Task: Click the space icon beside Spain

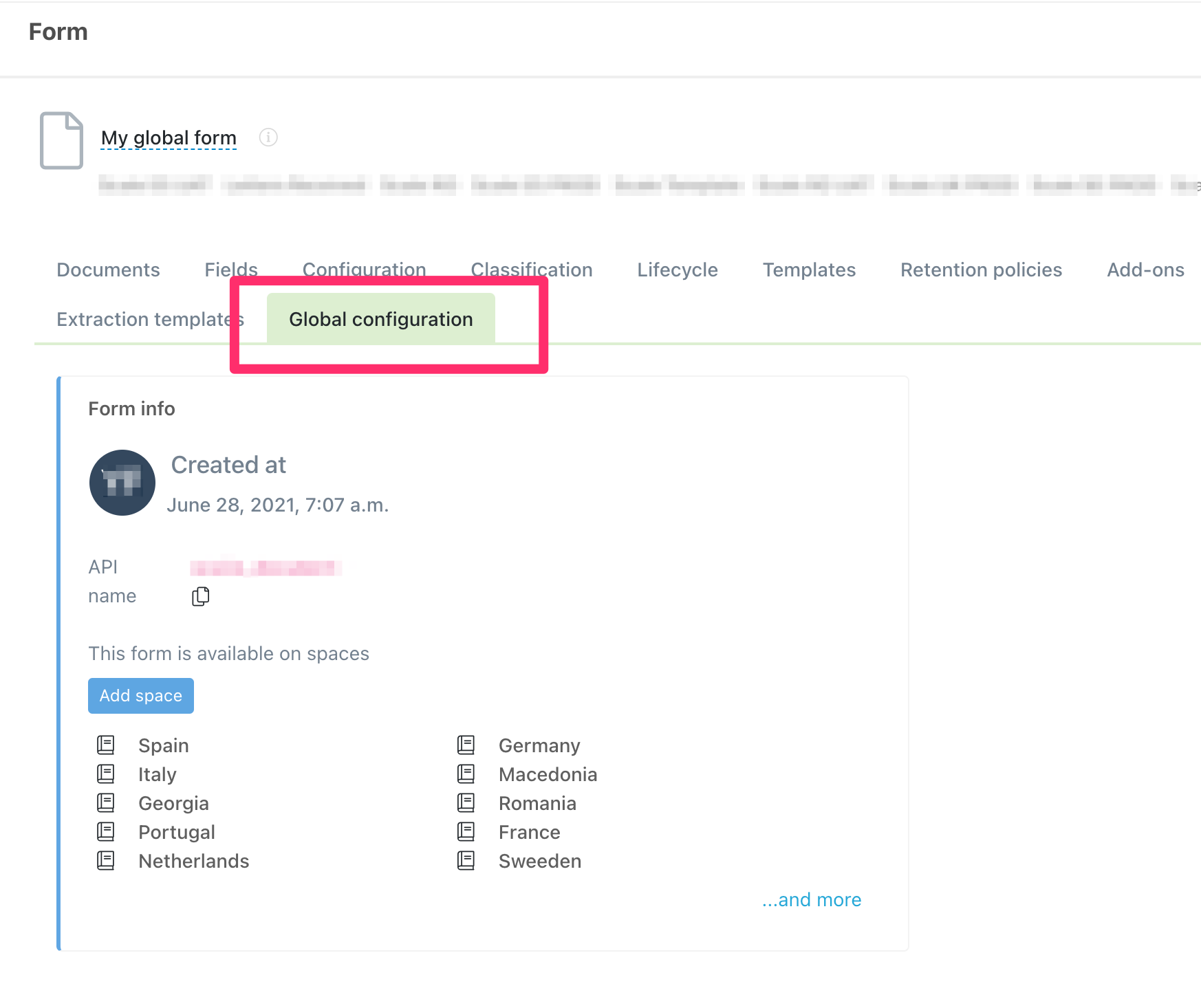Action: point(106,745)
